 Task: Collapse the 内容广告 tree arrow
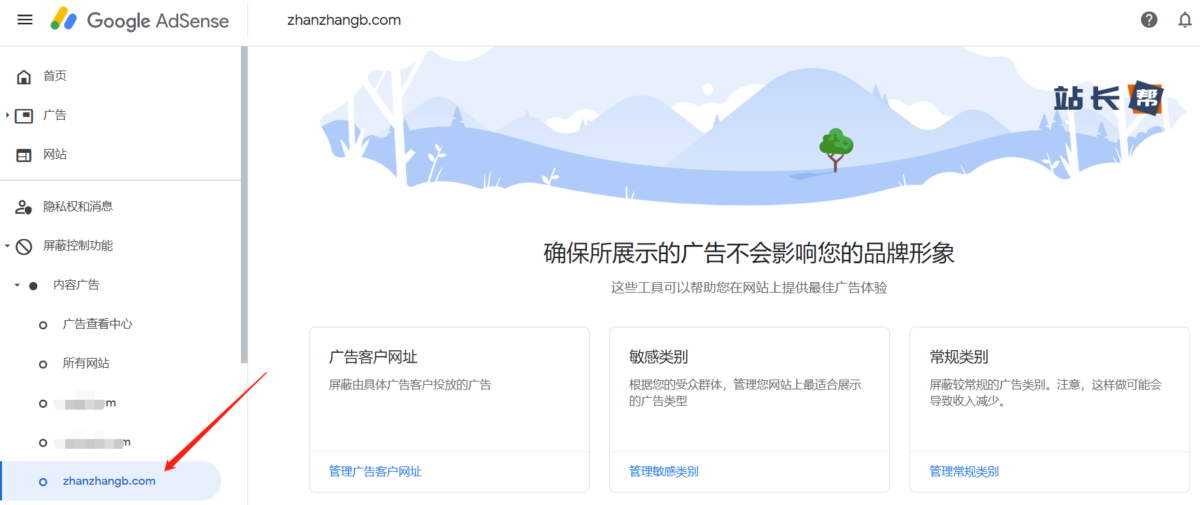pyautogui.click(x=17, y=285)
